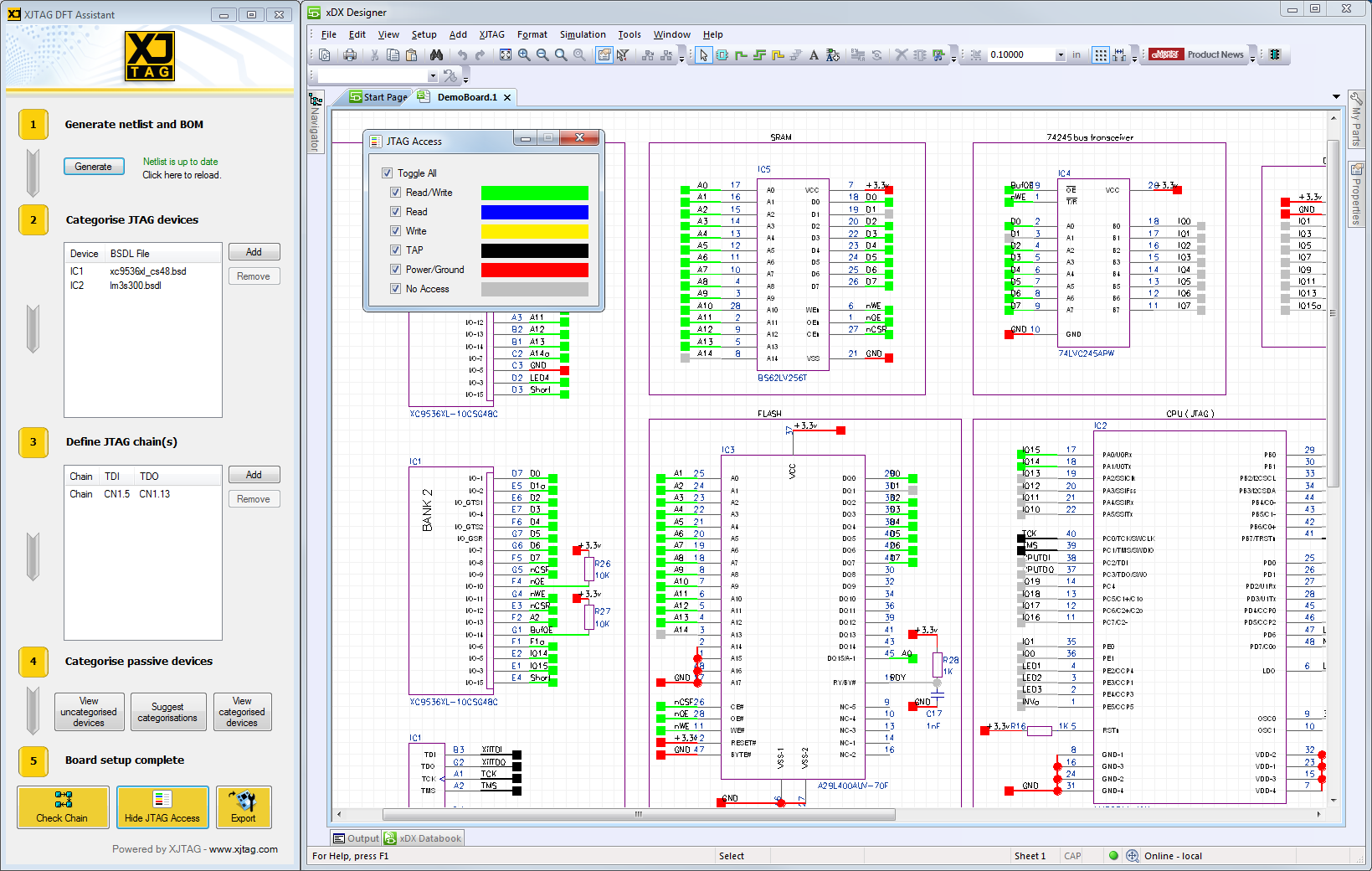Click the Paste clipboard icon

coord(411,55)
